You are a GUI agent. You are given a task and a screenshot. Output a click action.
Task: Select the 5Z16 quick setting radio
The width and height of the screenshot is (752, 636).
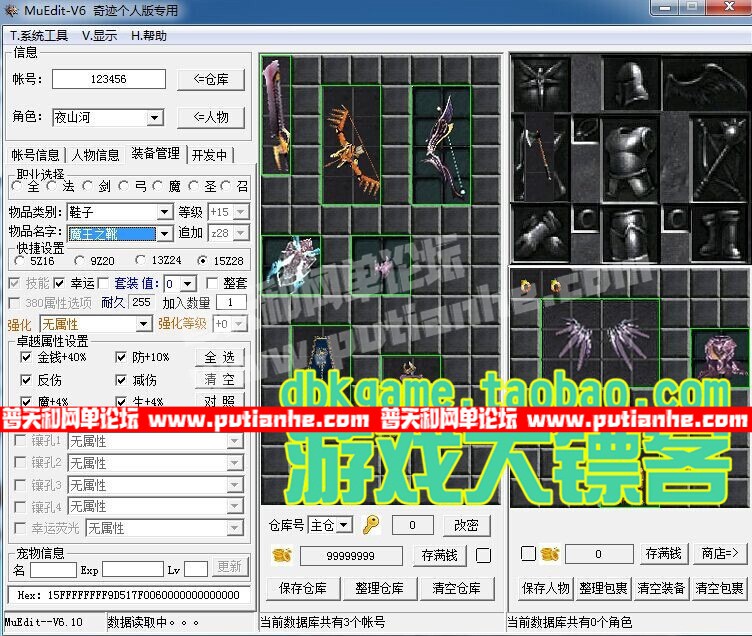click(x=19, y=260)
